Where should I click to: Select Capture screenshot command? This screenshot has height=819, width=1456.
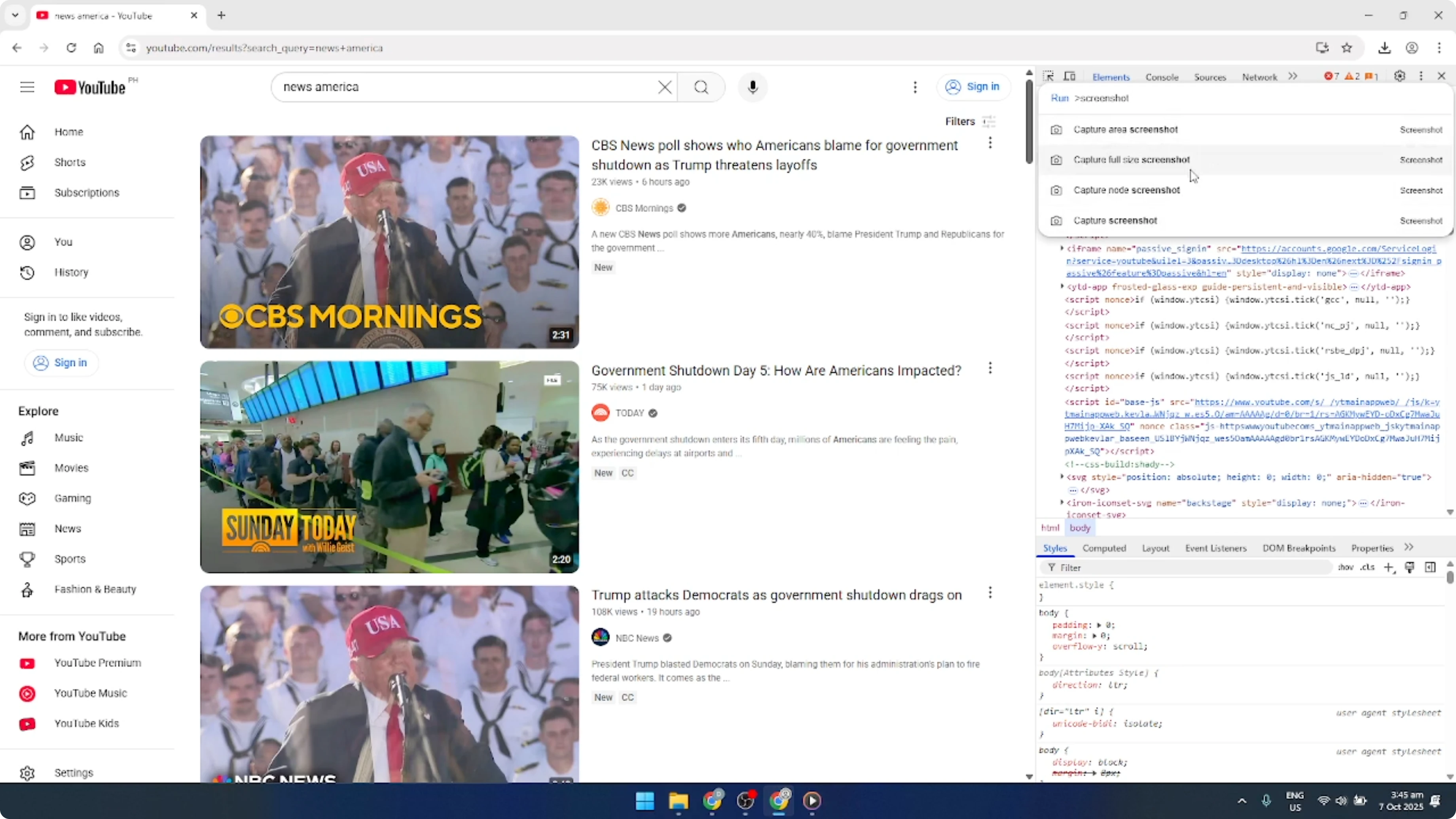click(x=1246, y=220)
